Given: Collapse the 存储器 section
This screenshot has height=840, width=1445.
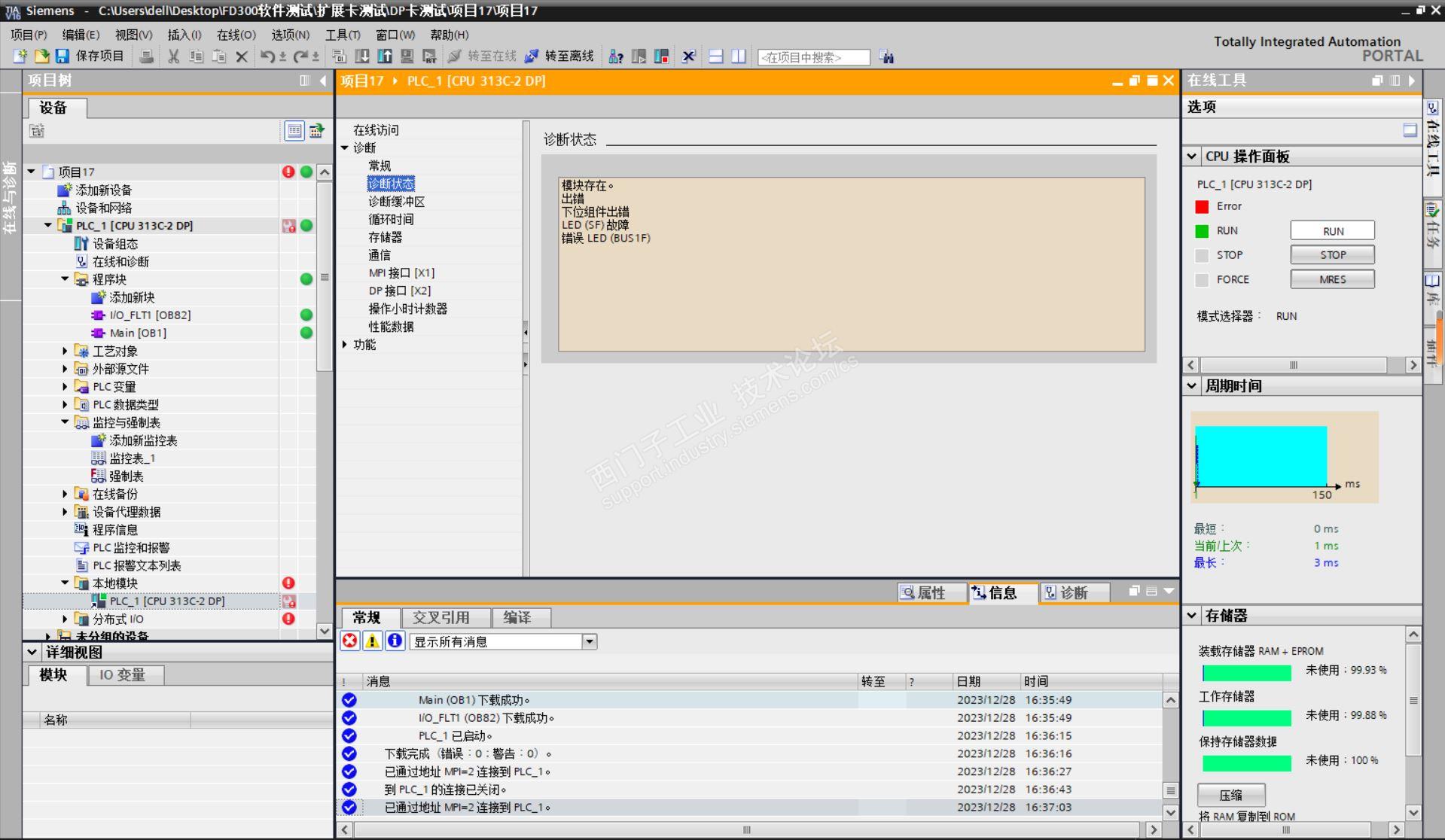Looking at the screenshot, I should 1192,616.
